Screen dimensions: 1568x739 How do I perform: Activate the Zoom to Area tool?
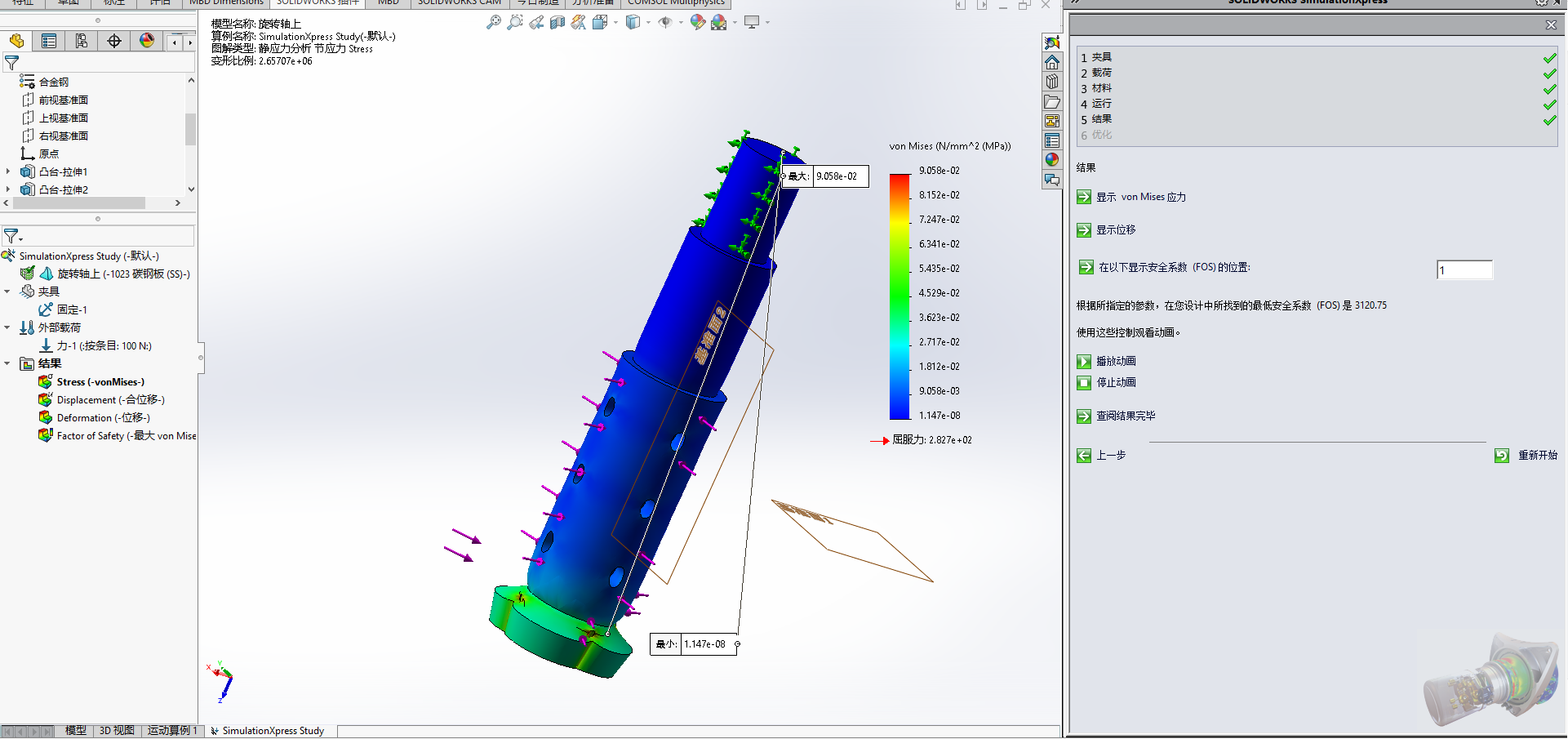(x=515, y=22)
